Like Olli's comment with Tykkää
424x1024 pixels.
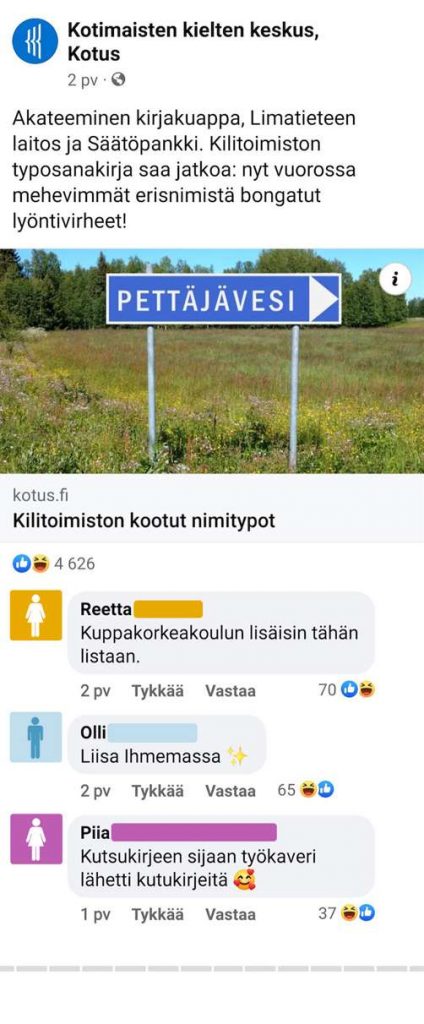coord(157,792)
